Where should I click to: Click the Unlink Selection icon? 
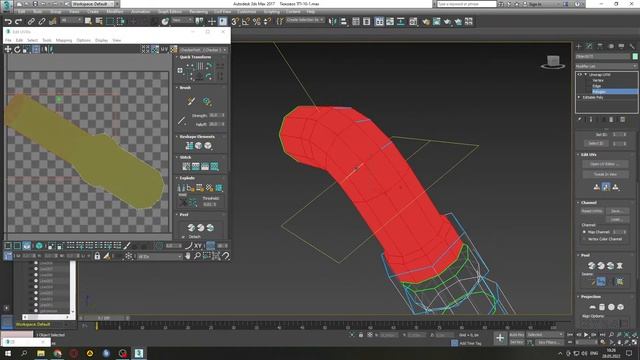click(42, 22)
